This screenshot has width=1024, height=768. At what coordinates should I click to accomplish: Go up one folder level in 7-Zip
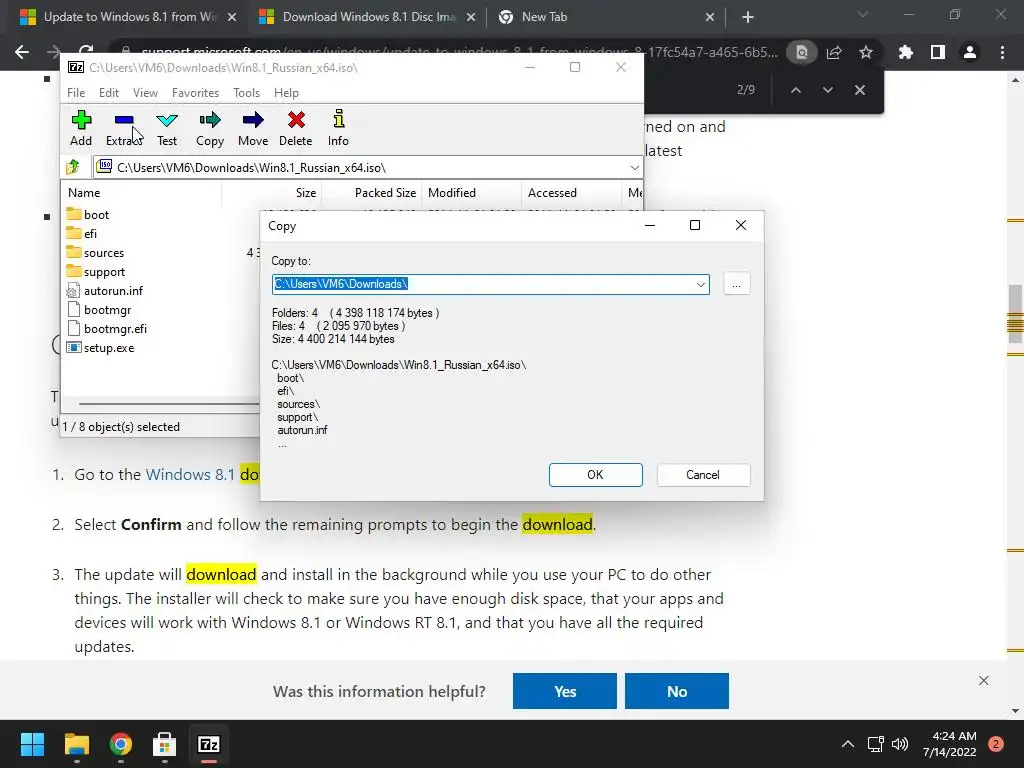coord(73,167)
